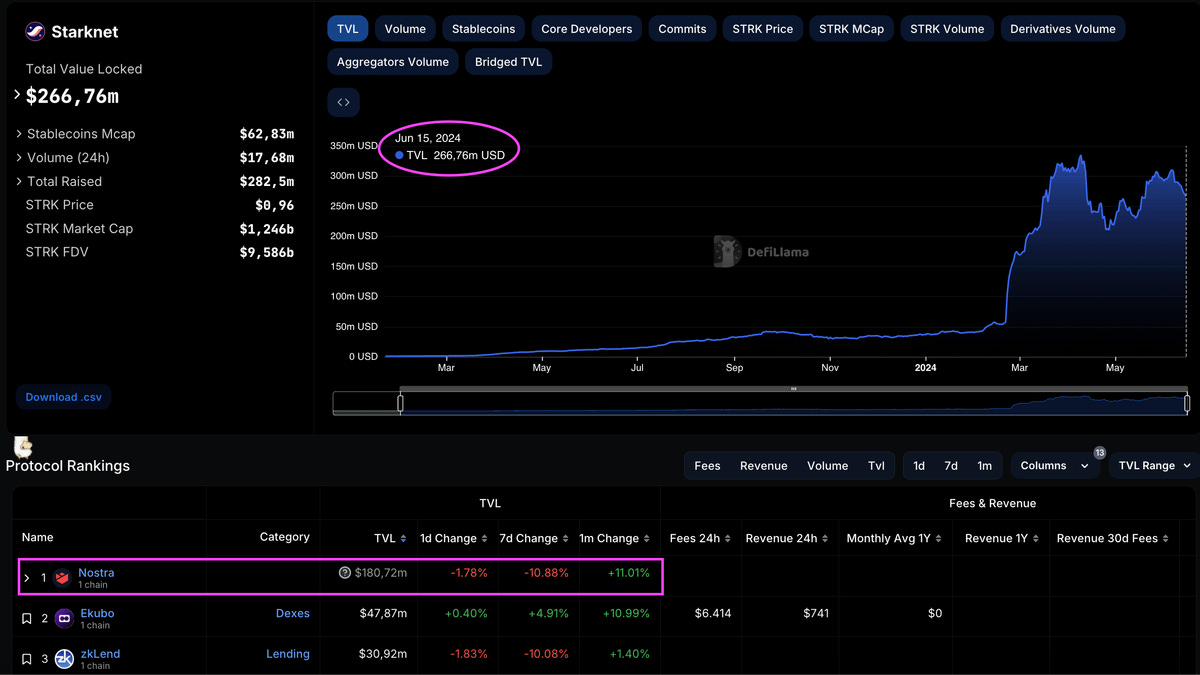Expand the Stablecoins Mcap details
Image resolution: width=1200 pixels, height=675 pixels.
(x=19, y=133)
